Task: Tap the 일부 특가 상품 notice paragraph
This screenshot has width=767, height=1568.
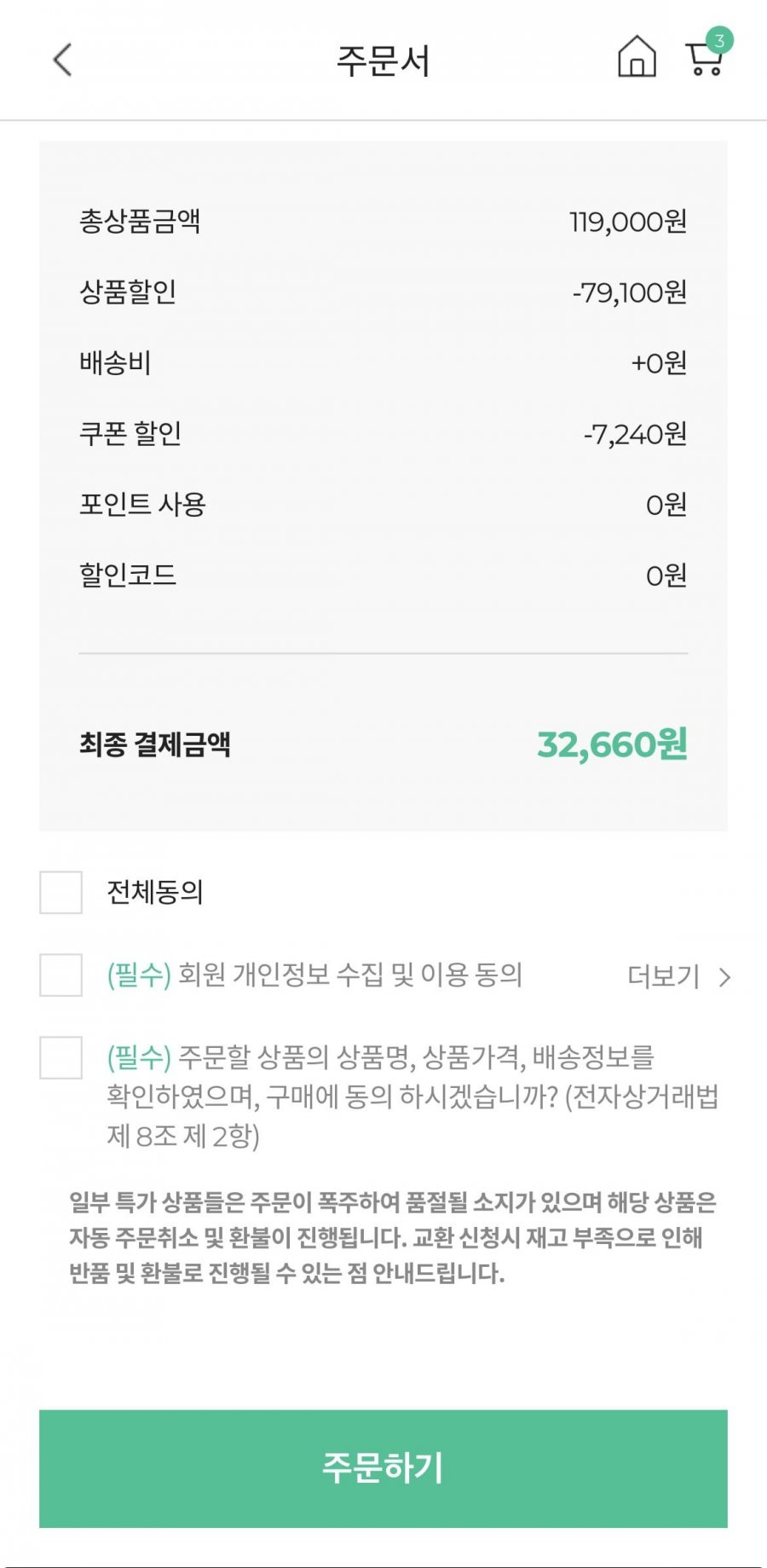Action: point(392,1237)
